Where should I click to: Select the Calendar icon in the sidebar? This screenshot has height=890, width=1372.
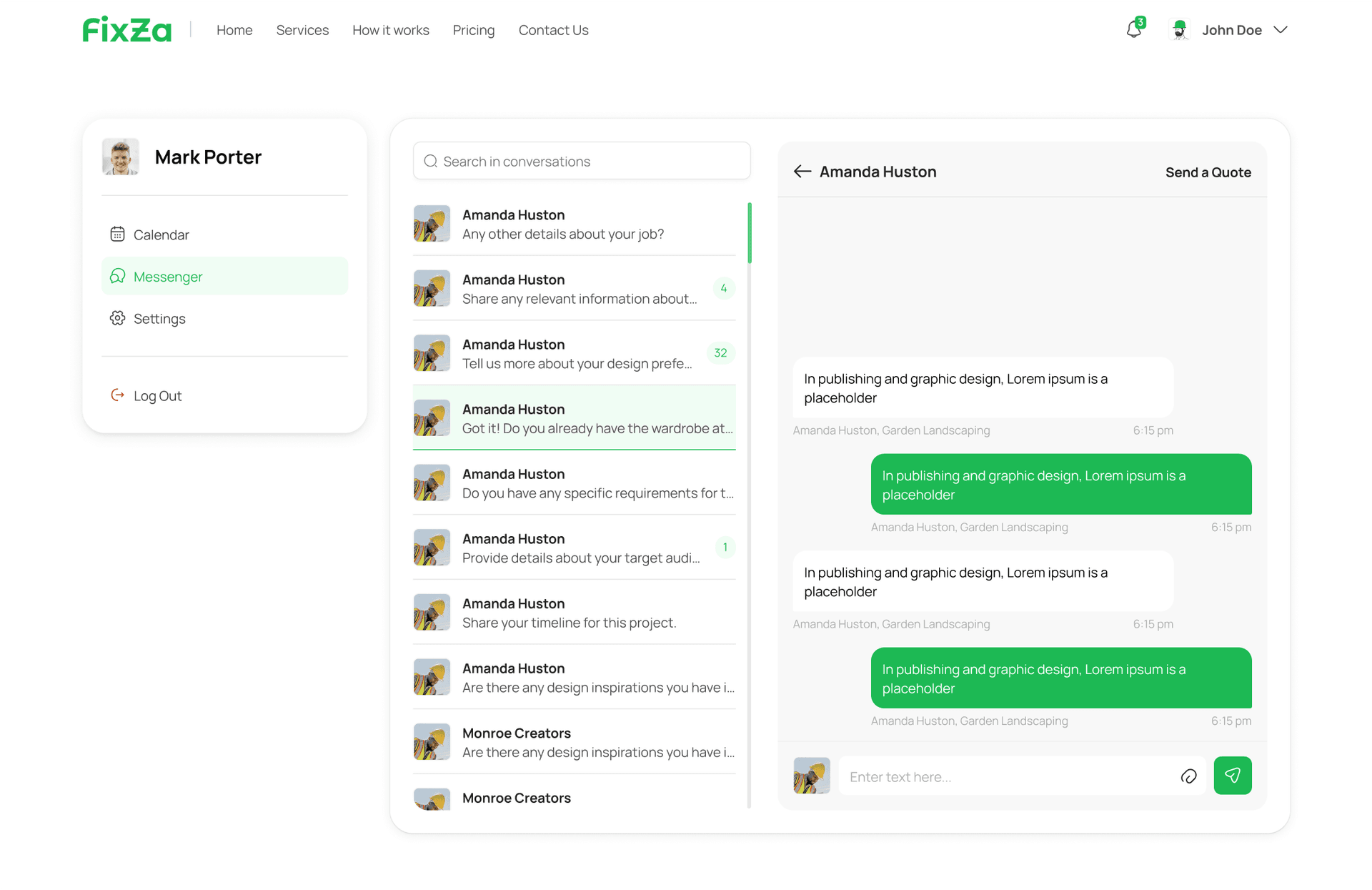pyautogui.click(x=117, y=234)
